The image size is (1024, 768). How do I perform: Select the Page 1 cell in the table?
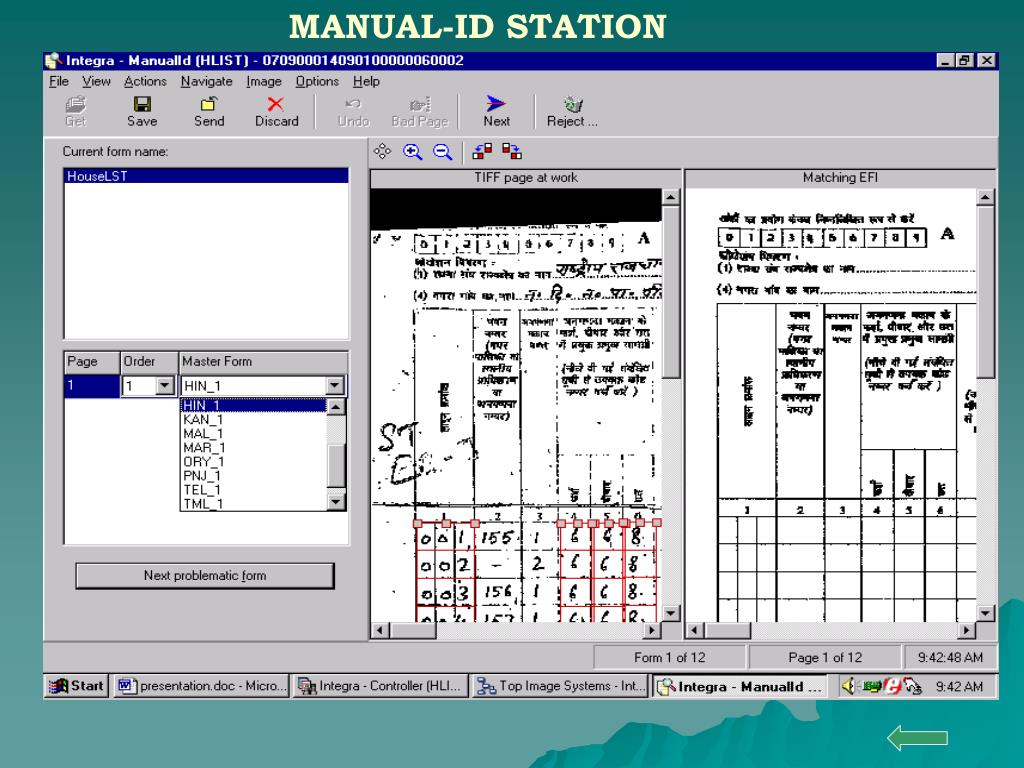tap(92, 386)
